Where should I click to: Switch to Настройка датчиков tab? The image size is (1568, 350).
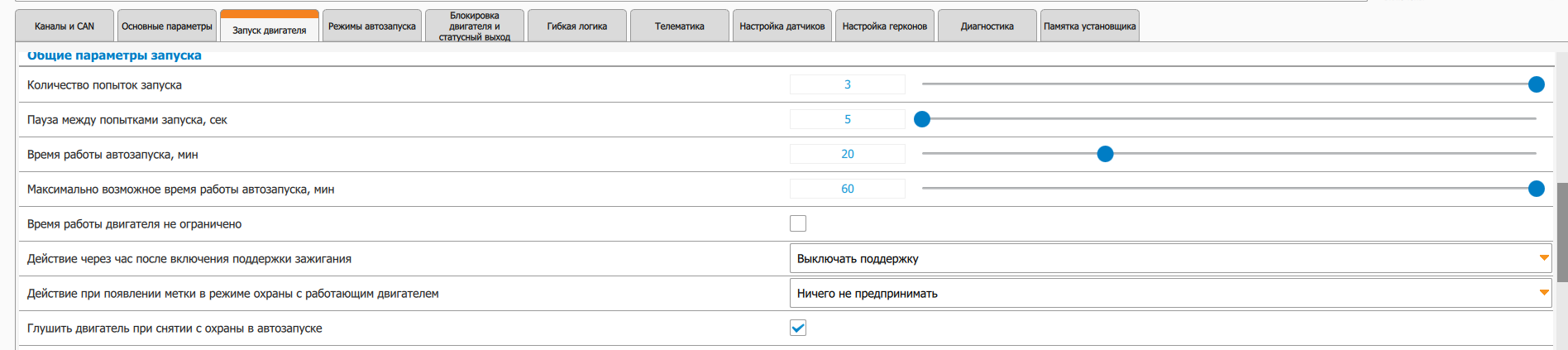pyautogui.click(x=782, y=26)
